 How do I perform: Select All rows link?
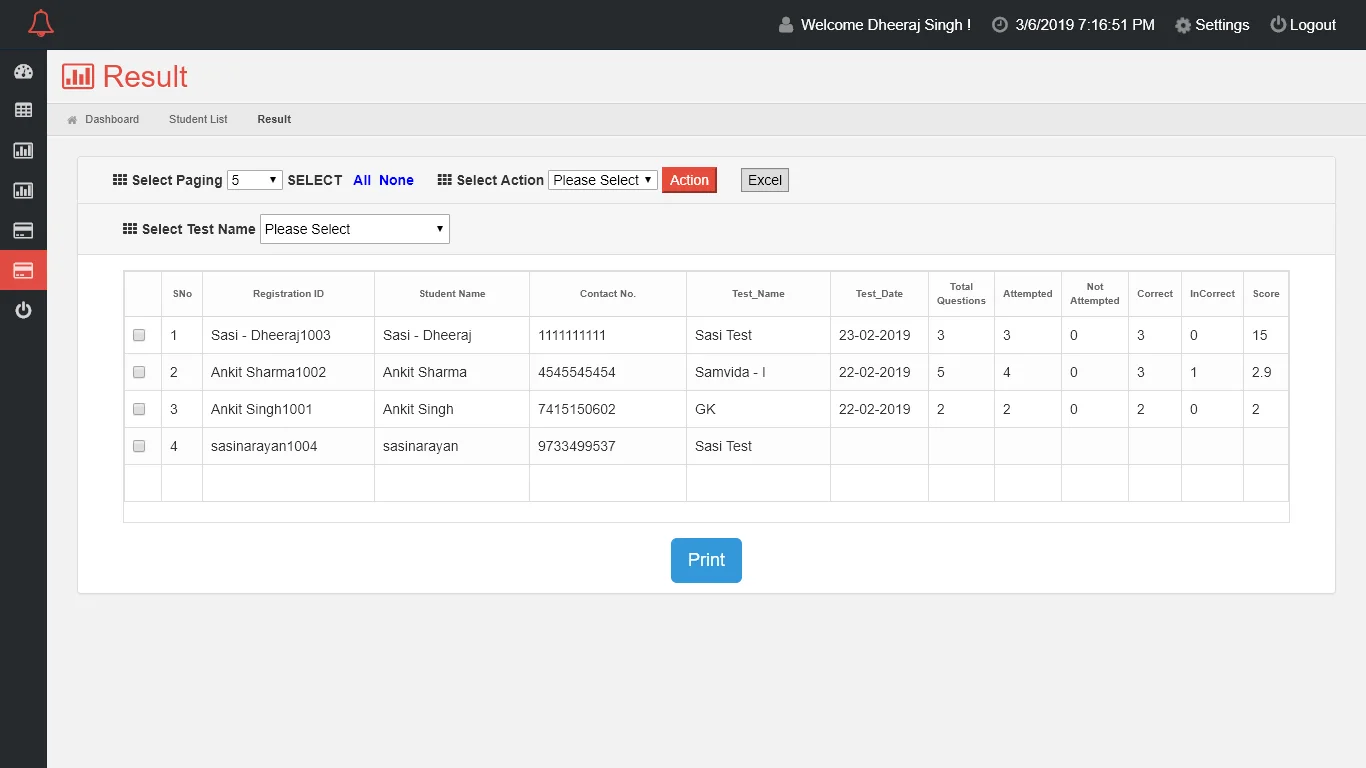[x=362, y=180]
